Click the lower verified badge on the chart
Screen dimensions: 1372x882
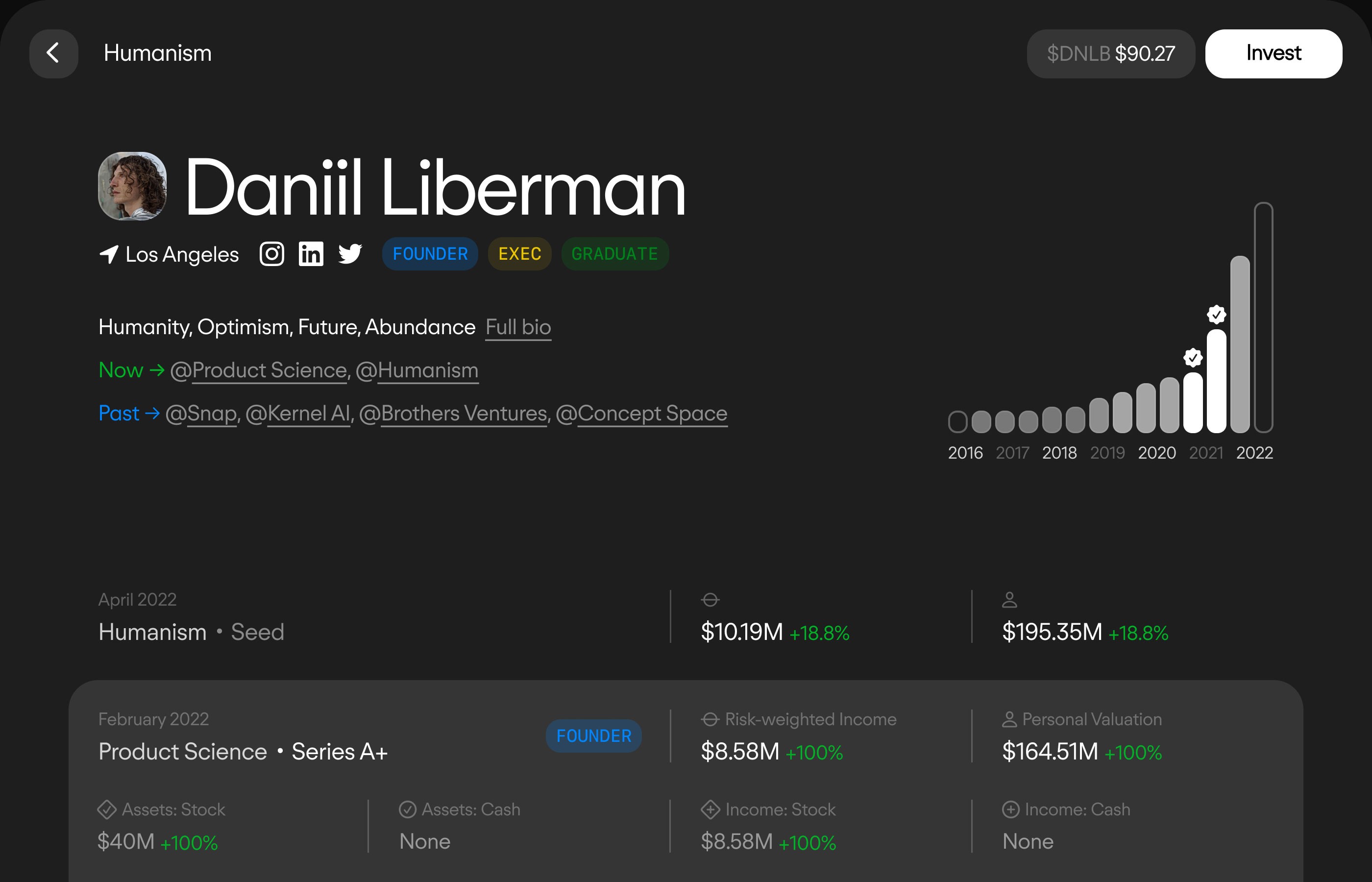tap(1193, 358)
